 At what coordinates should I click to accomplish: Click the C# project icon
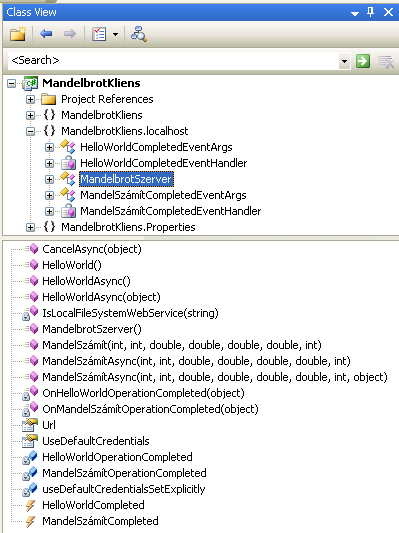(30, 83)
